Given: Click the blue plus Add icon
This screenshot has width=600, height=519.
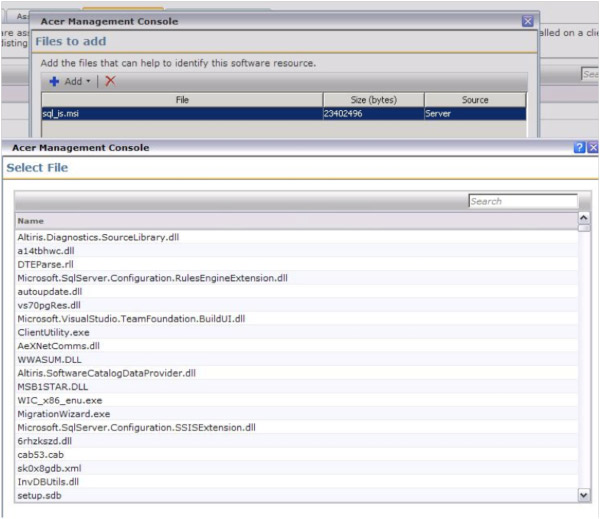Looking at the screenshot, I should pyautogui.click(x=54, y=82).
